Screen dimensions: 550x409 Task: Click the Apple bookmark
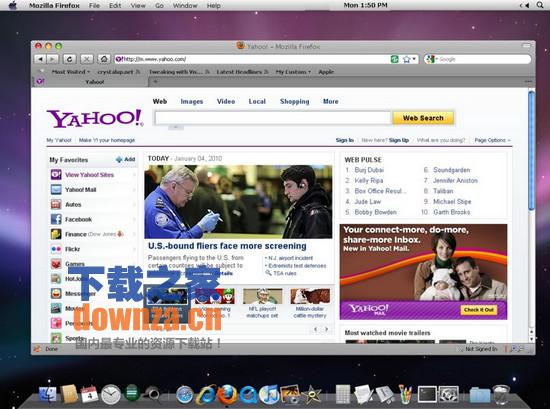326,72
